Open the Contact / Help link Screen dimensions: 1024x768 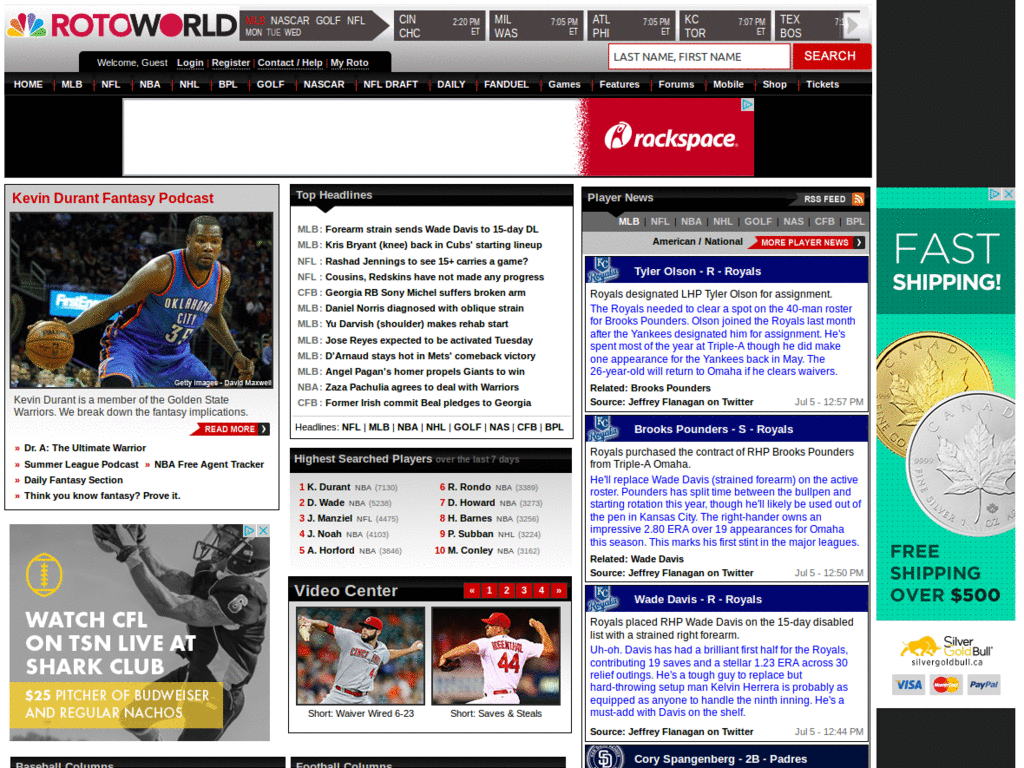click(290, 63)
